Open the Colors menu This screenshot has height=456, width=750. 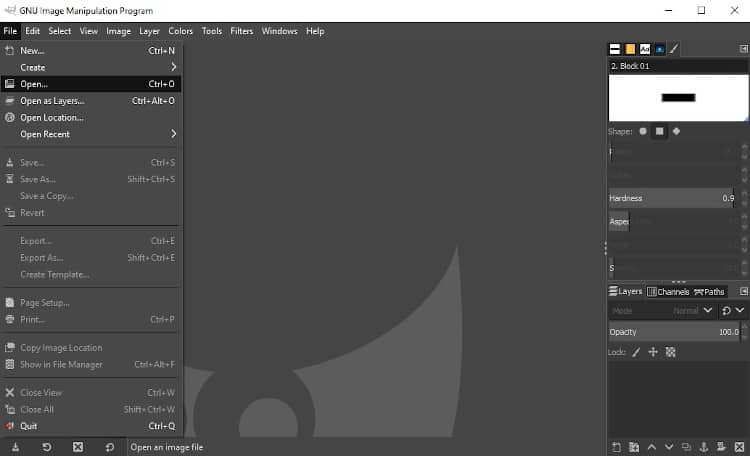pyautogui.click(x=180, y=31)
